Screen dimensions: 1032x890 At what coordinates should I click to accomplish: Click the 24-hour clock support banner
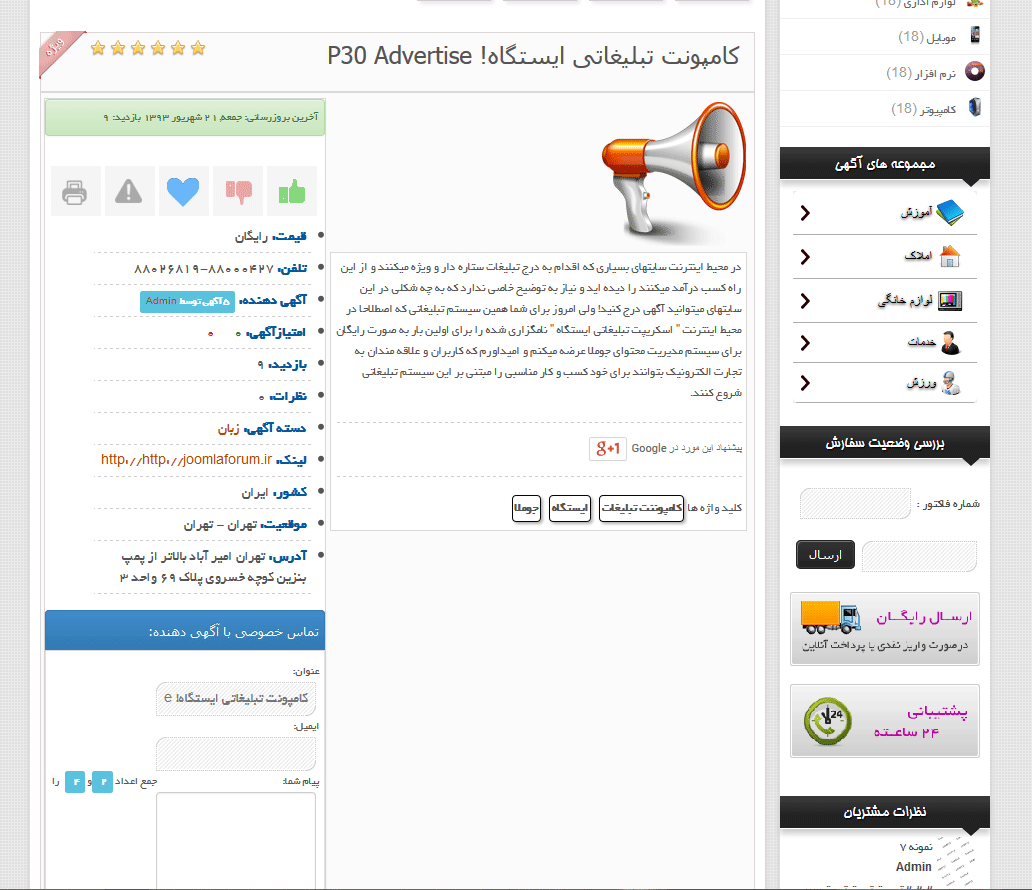pos(885,721)
